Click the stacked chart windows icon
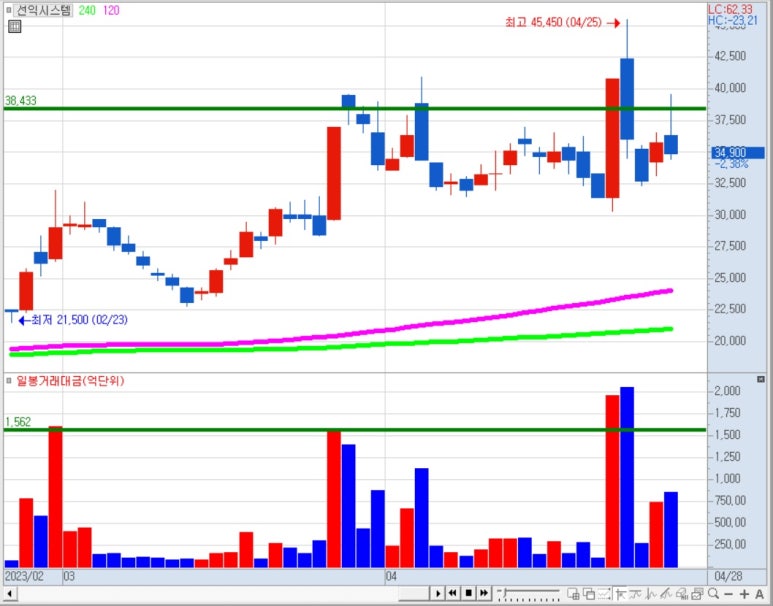The width and height of the screenshot is (773, 606). (697, 594)
